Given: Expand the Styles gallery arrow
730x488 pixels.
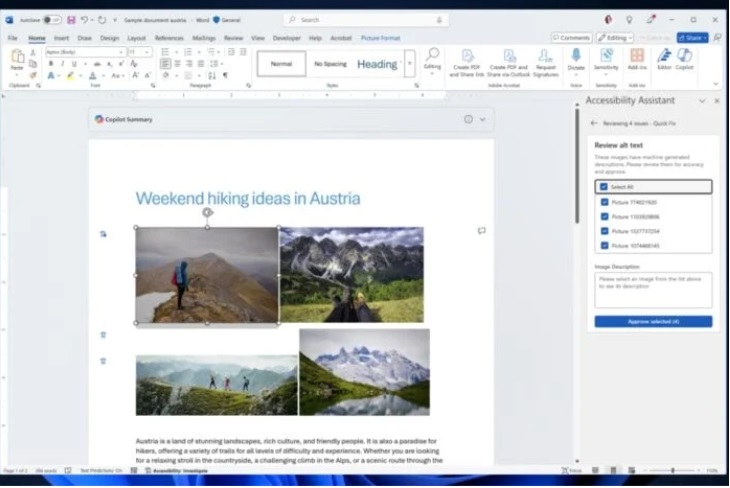Looking at the screenshot, I should coord(410,63).
